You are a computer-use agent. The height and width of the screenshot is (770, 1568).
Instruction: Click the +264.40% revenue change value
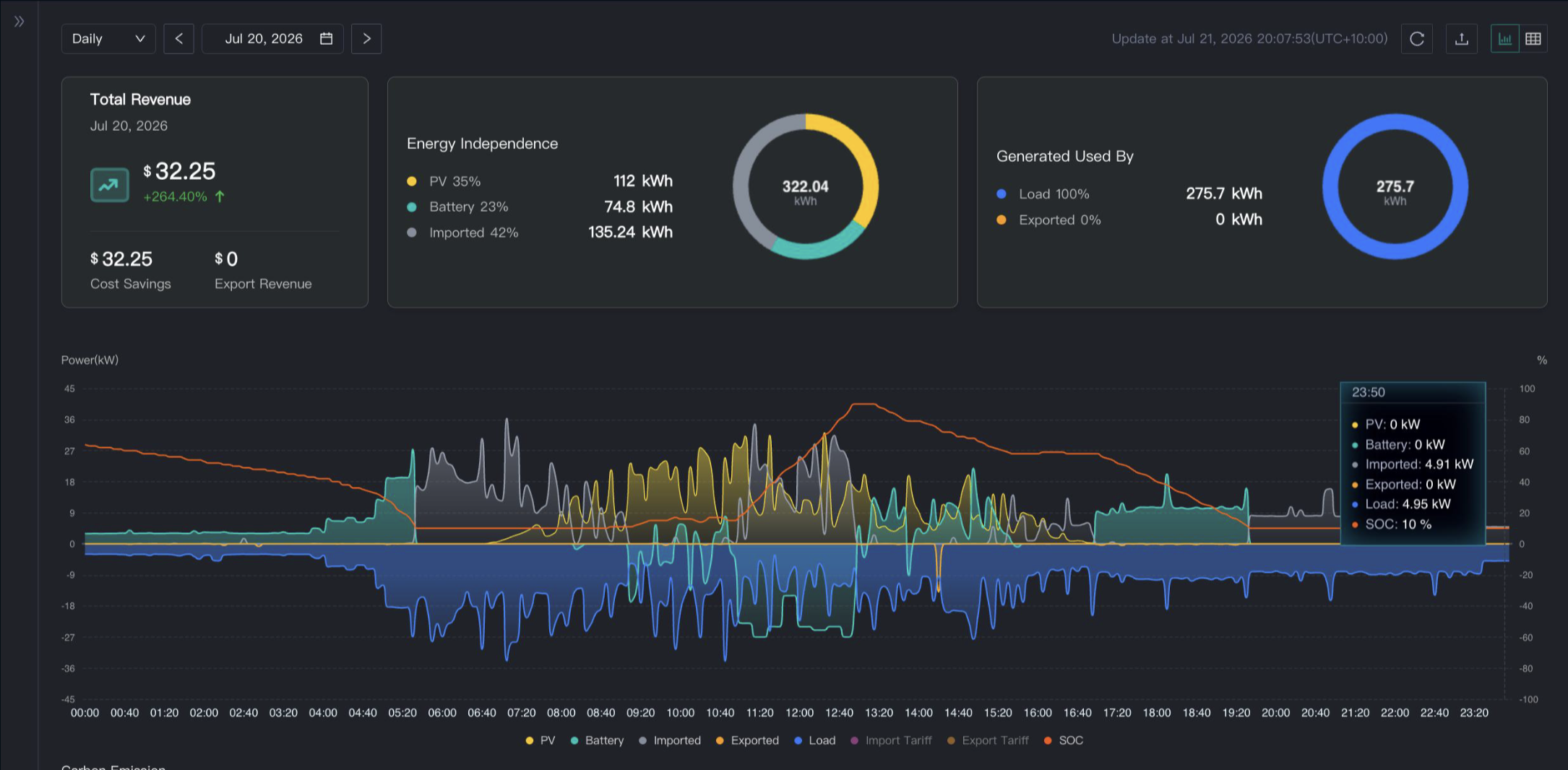[175, 196]
